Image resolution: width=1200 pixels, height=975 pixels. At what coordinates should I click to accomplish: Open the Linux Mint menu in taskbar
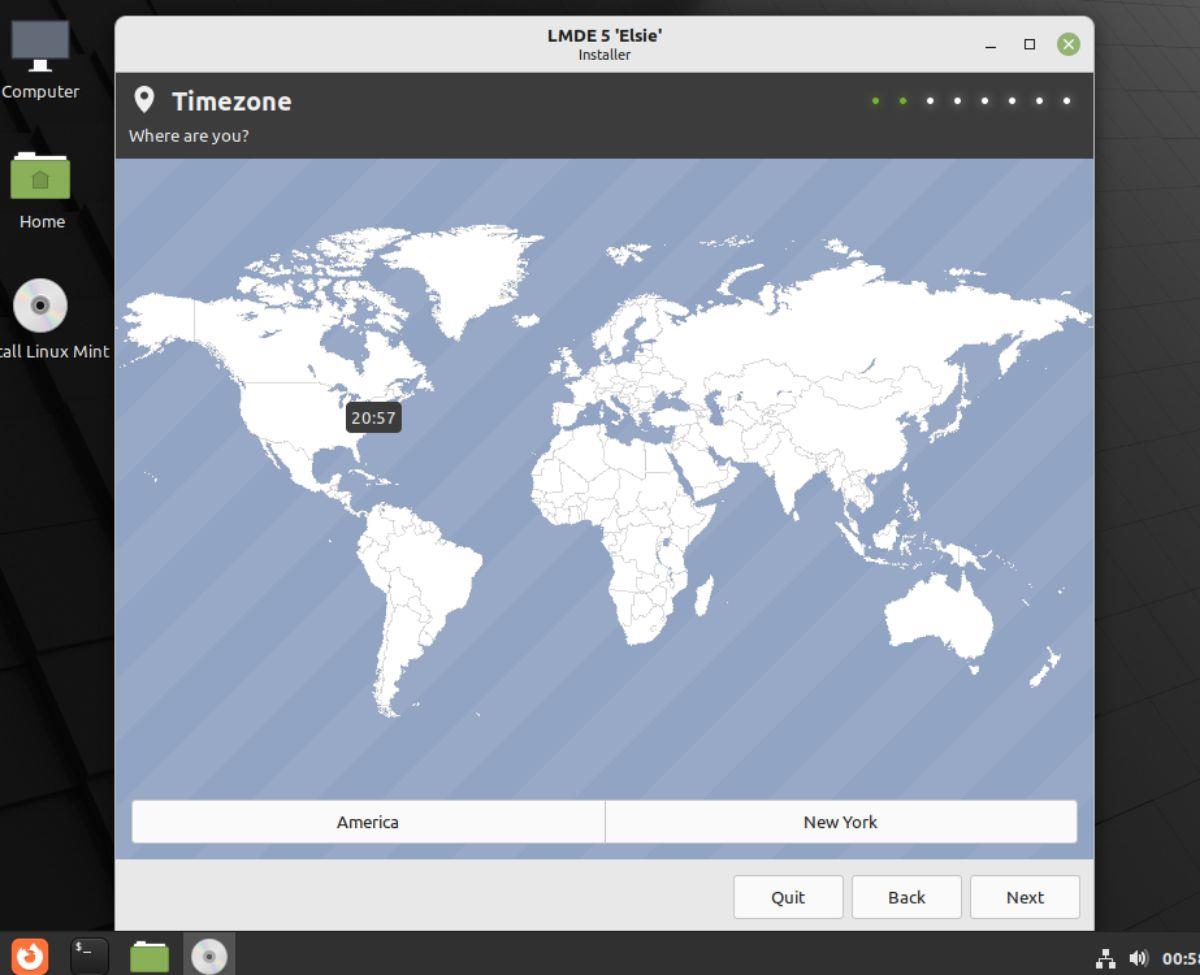coord(29,955)
